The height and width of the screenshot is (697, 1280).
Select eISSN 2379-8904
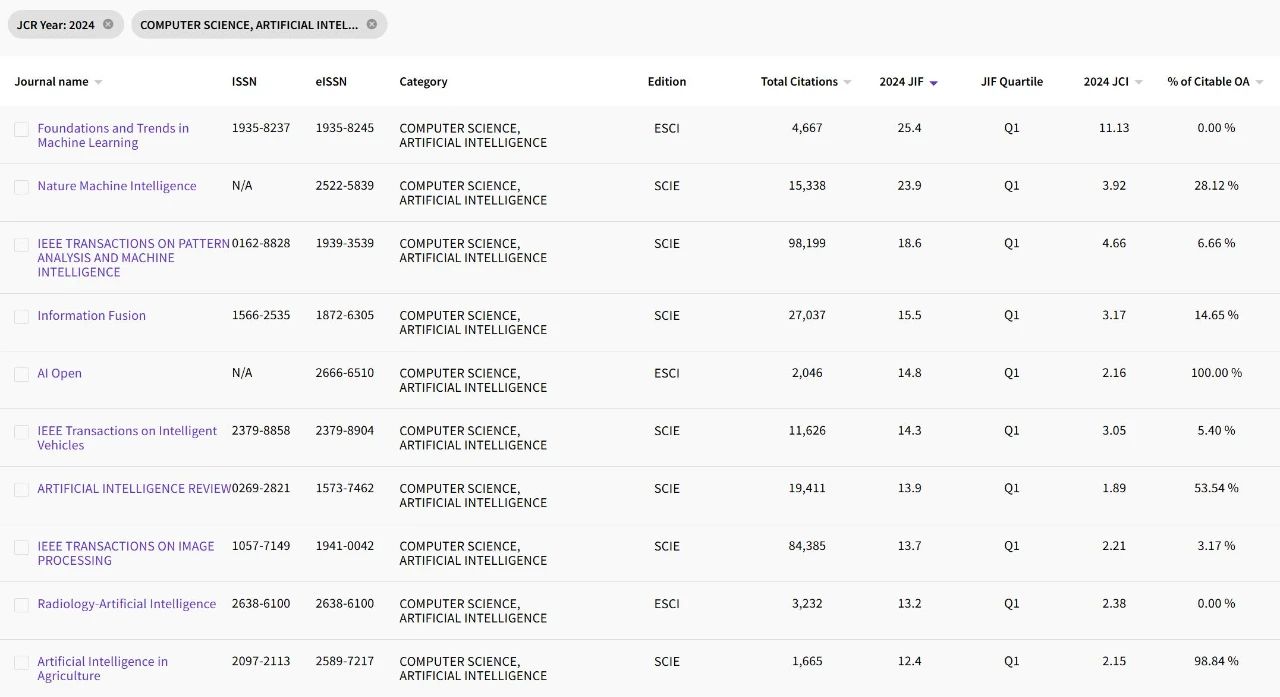coord(345,431)
